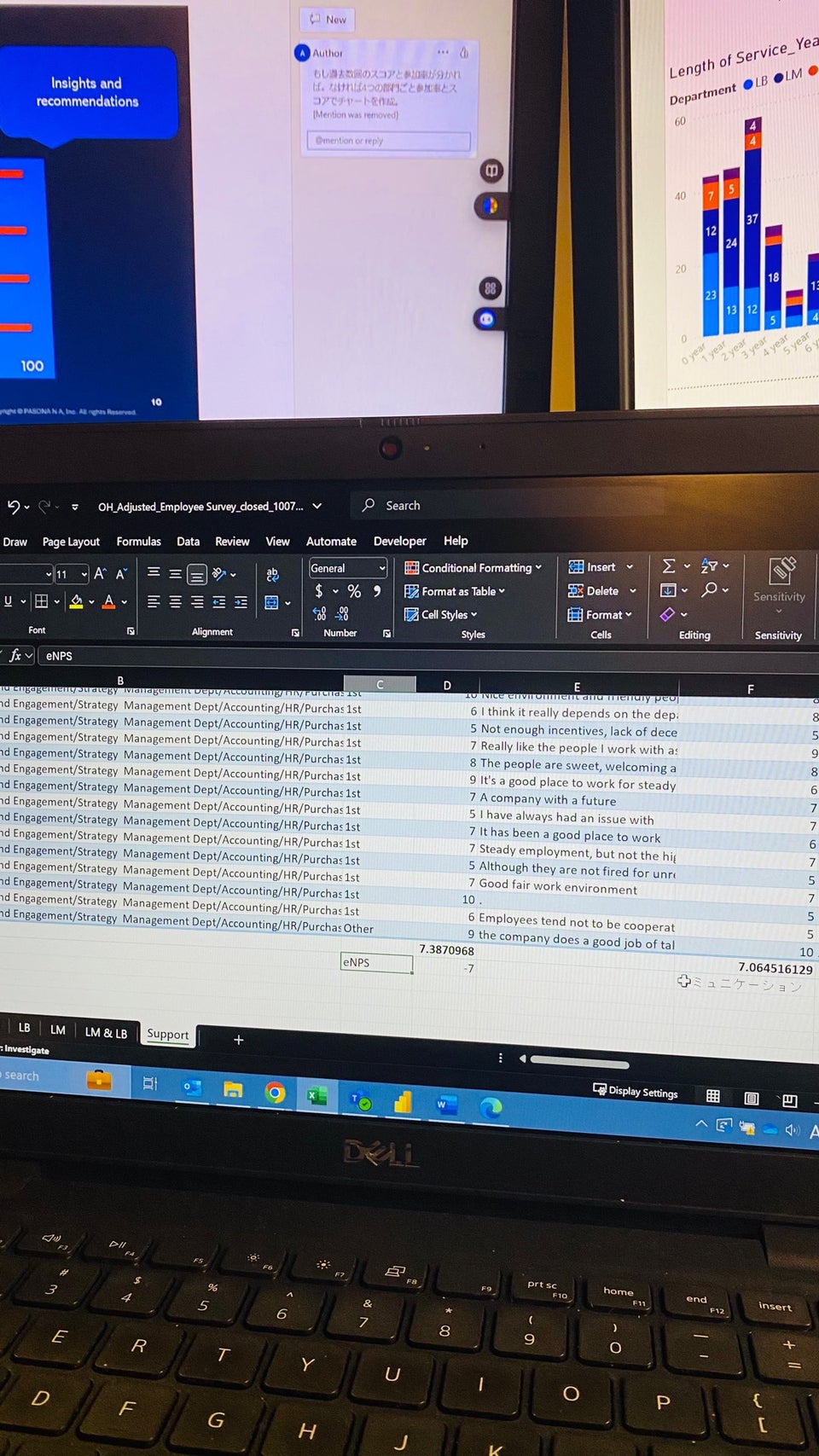The image size is (819, 1456).
Task: Switch to the Formulas ribbon tab
Action: 138,542
